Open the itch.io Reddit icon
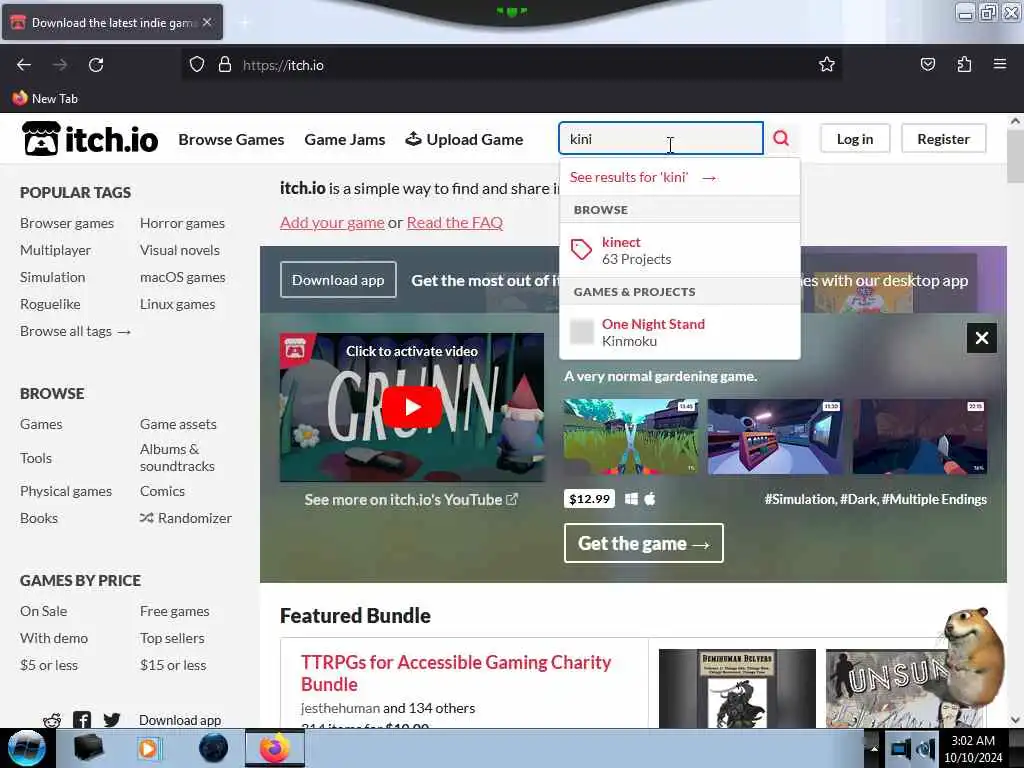The width and height of the screenshot is (1024, 768). click(x=52, y=720)
